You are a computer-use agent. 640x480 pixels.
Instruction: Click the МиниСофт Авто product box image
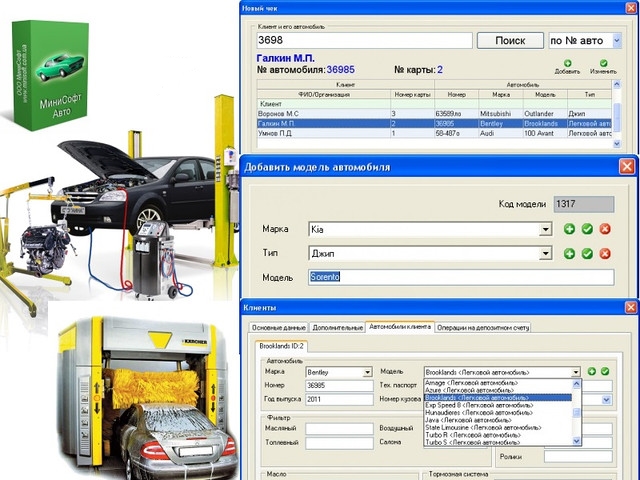(51, 75)
